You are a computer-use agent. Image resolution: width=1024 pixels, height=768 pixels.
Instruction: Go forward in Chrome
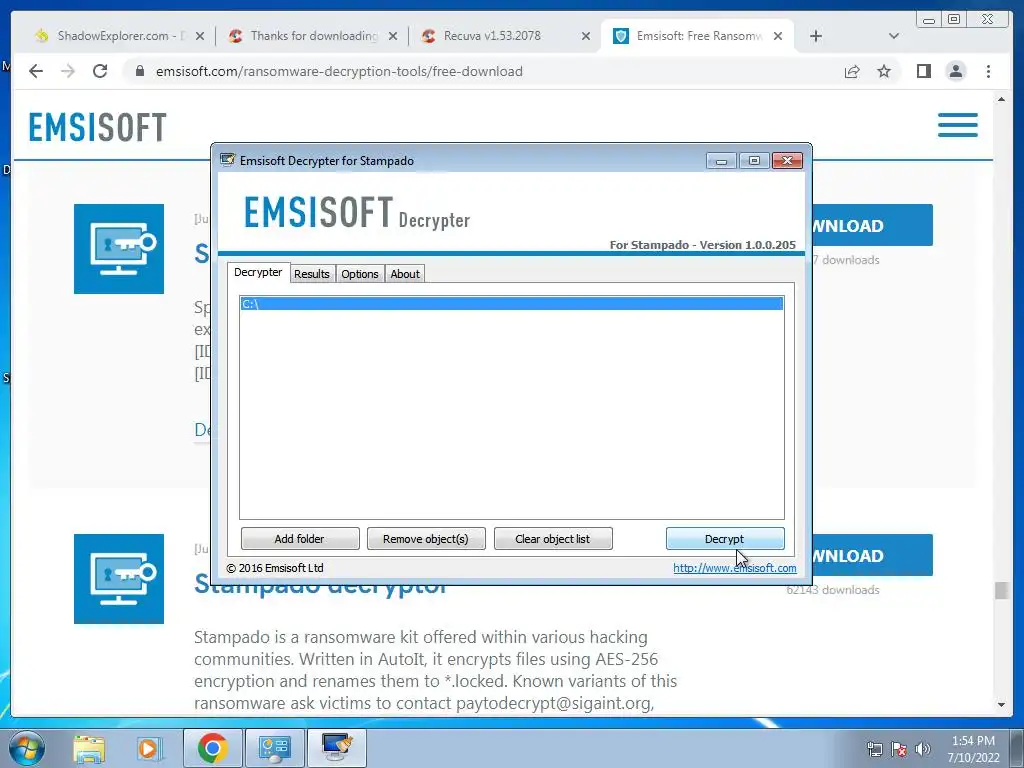pyautogui.click(x=68, y=71)
